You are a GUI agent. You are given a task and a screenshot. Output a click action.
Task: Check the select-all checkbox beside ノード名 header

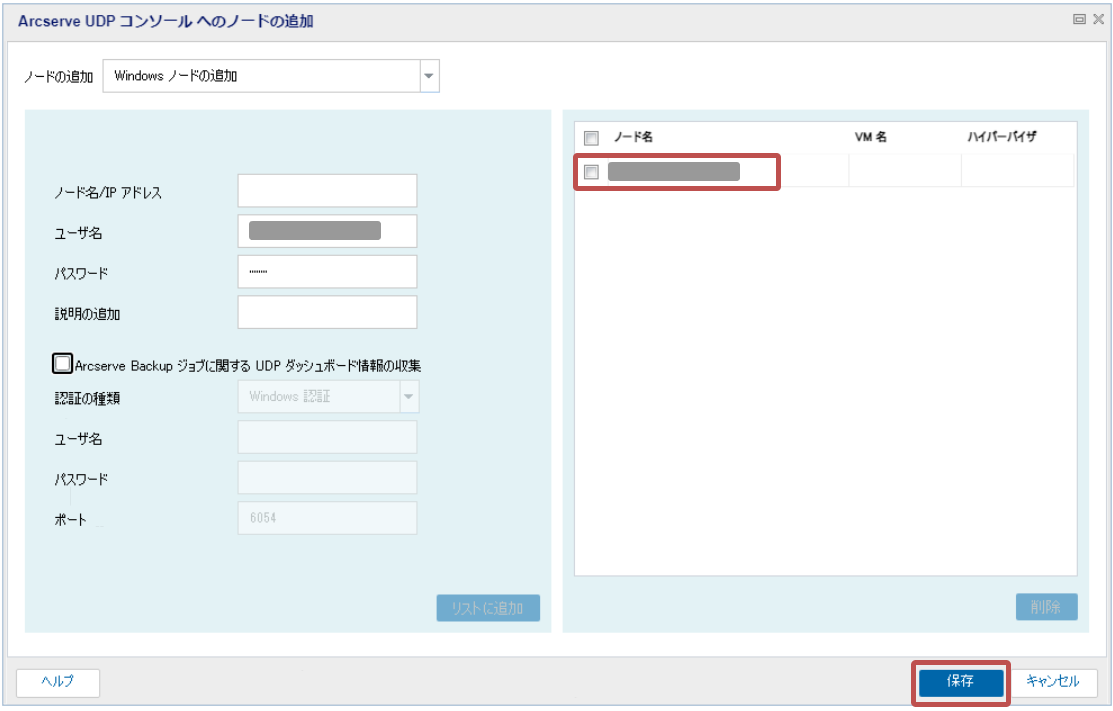(591, 138)
